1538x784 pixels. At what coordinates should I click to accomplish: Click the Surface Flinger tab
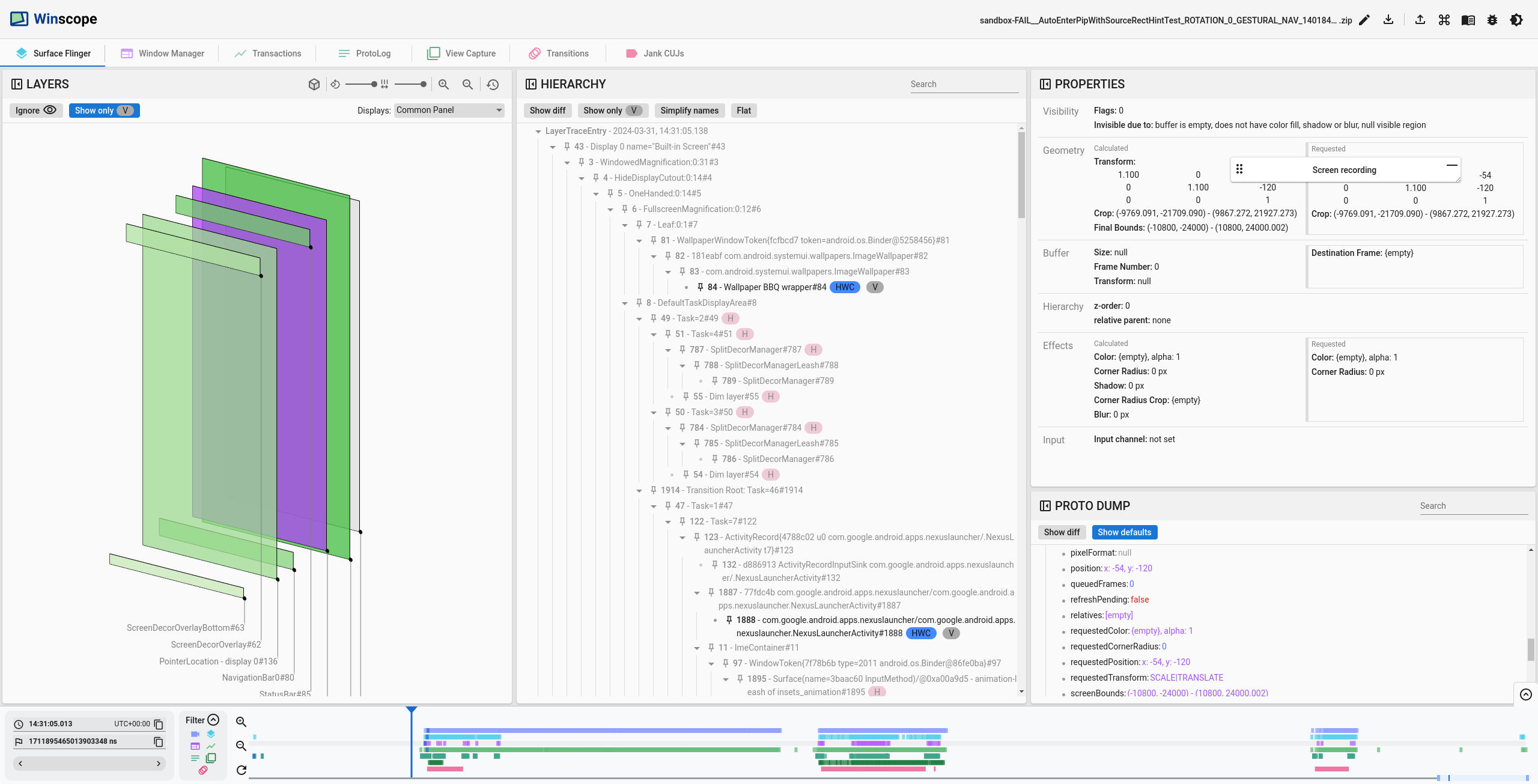click(62, 52)
